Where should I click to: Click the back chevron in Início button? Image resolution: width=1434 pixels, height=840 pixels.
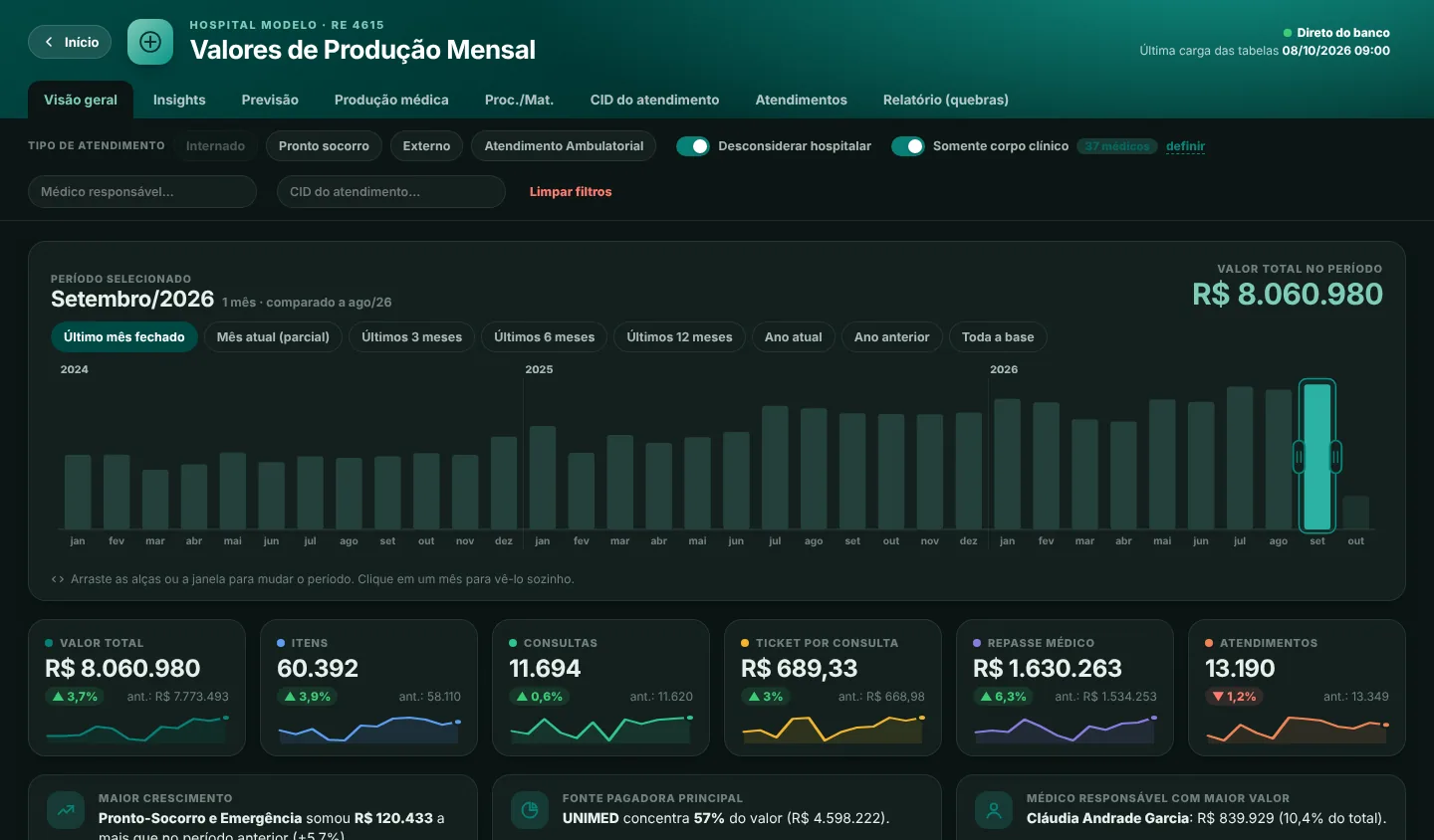click(49, 42)
